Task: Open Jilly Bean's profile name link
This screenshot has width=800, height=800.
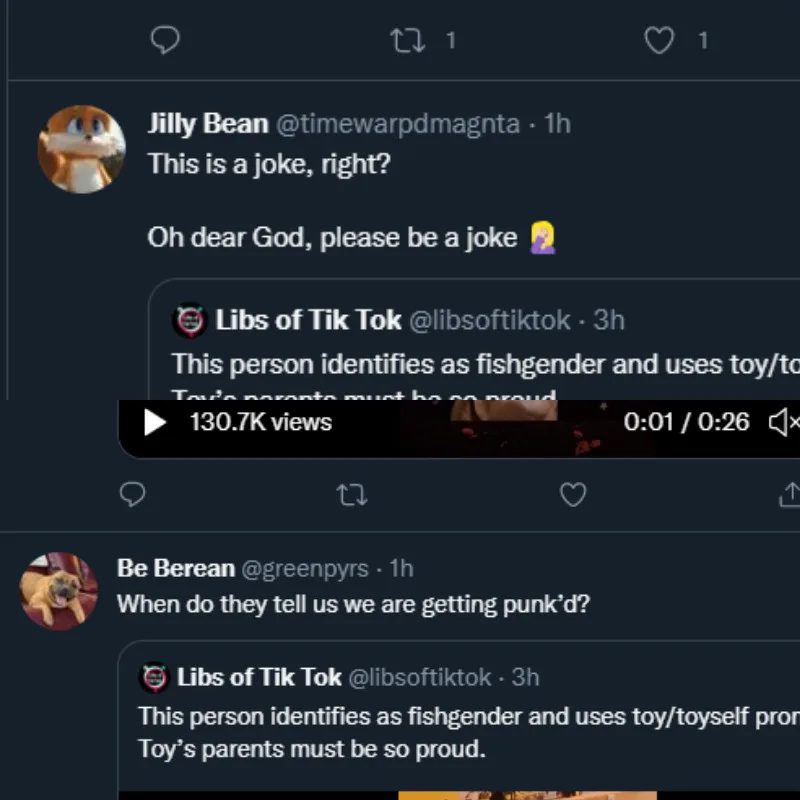Action: point(208,124)
